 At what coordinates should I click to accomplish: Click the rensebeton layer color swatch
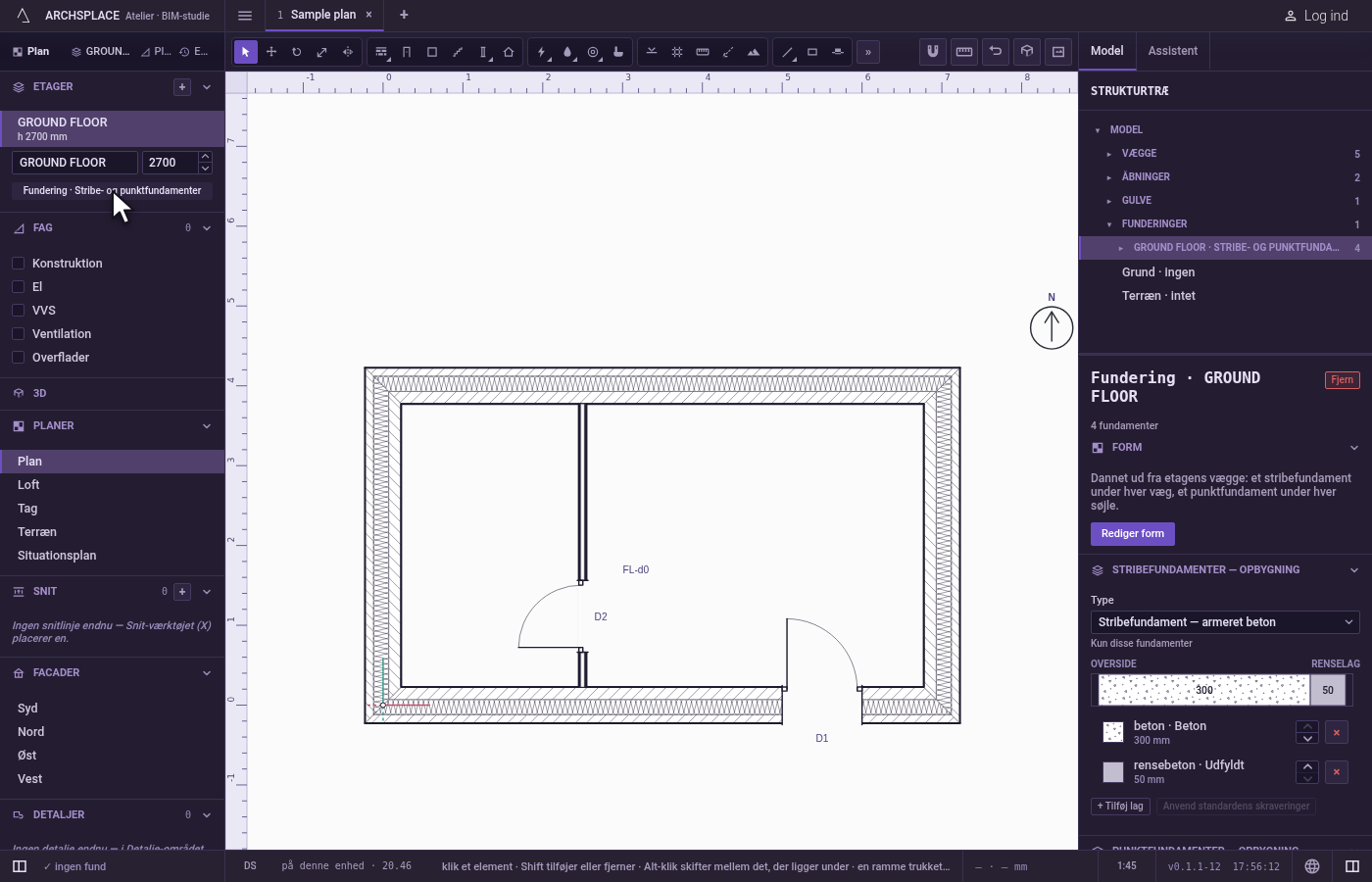[1113, 772]
